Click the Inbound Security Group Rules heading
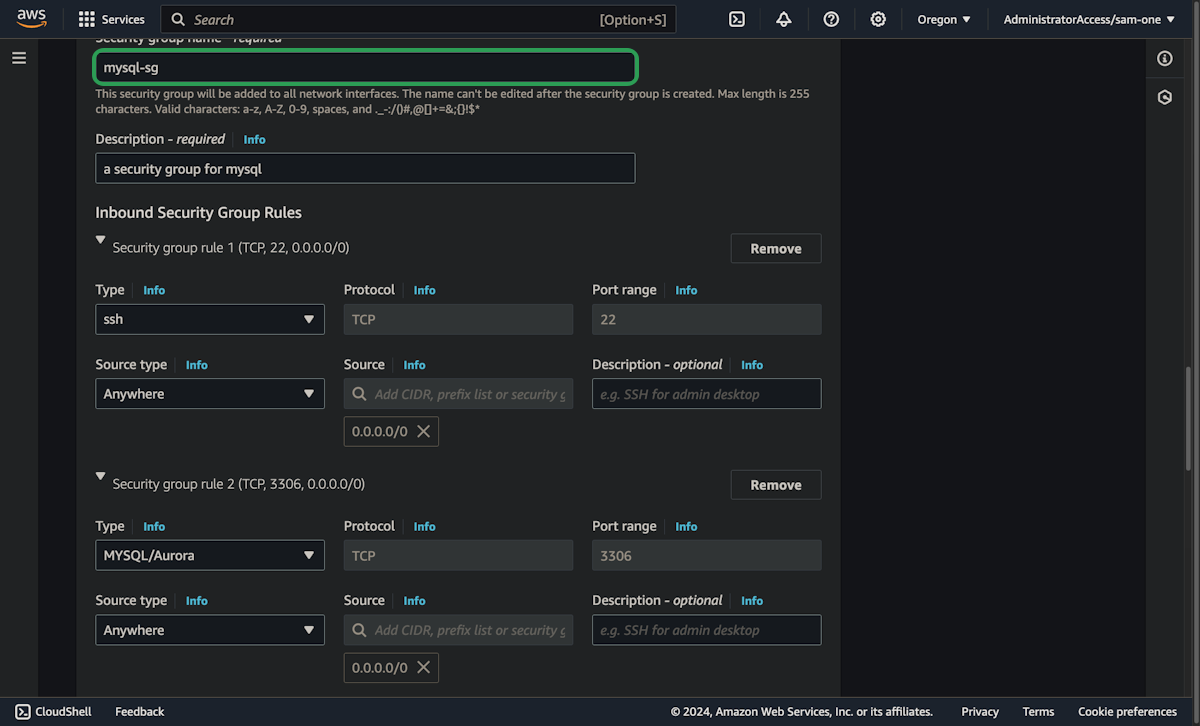Viewport: 1200px width, 726px height. click(198, 212)
